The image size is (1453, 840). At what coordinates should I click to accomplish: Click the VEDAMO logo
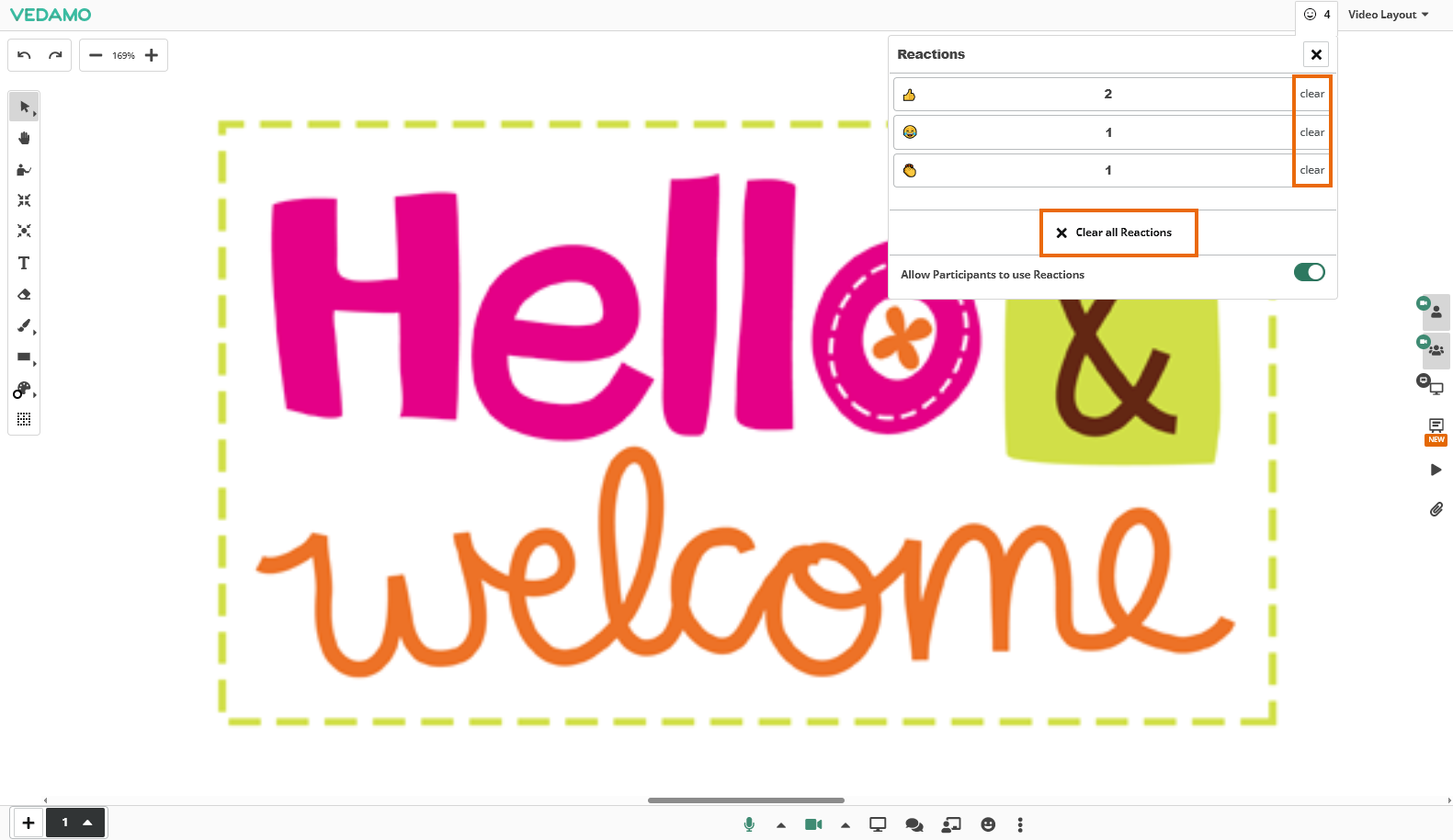coord(51,15)
